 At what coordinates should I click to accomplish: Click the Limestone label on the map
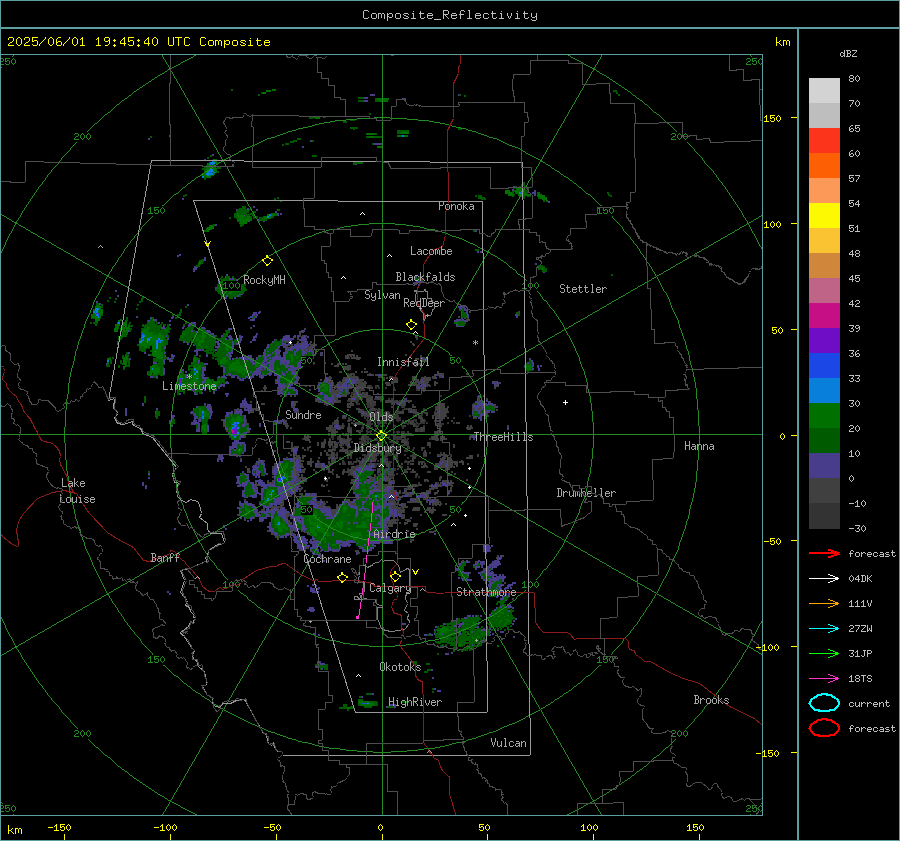[189, 386]
